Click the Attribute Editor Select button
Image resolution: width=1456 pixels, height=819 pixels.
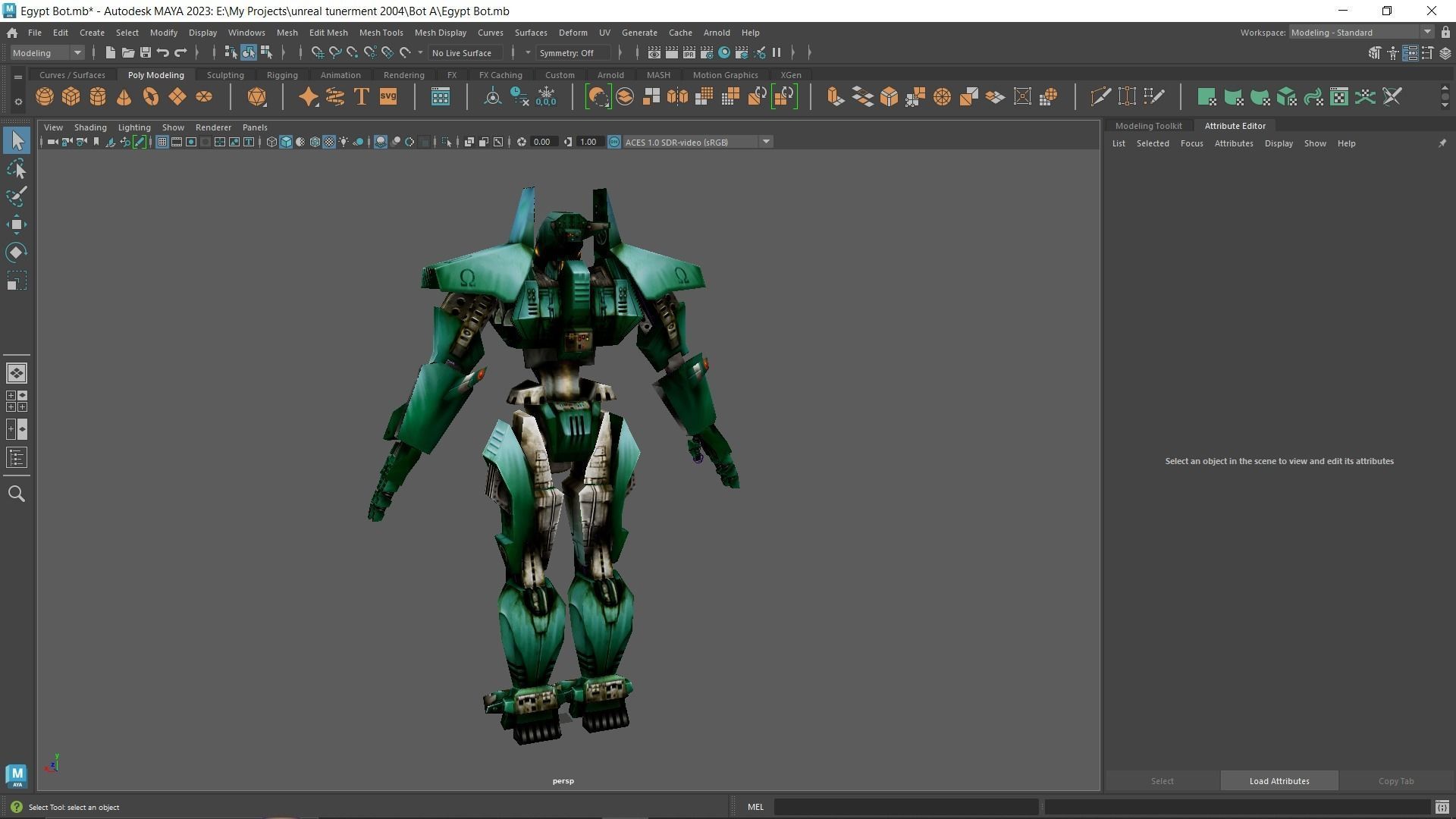[1162, 781]
